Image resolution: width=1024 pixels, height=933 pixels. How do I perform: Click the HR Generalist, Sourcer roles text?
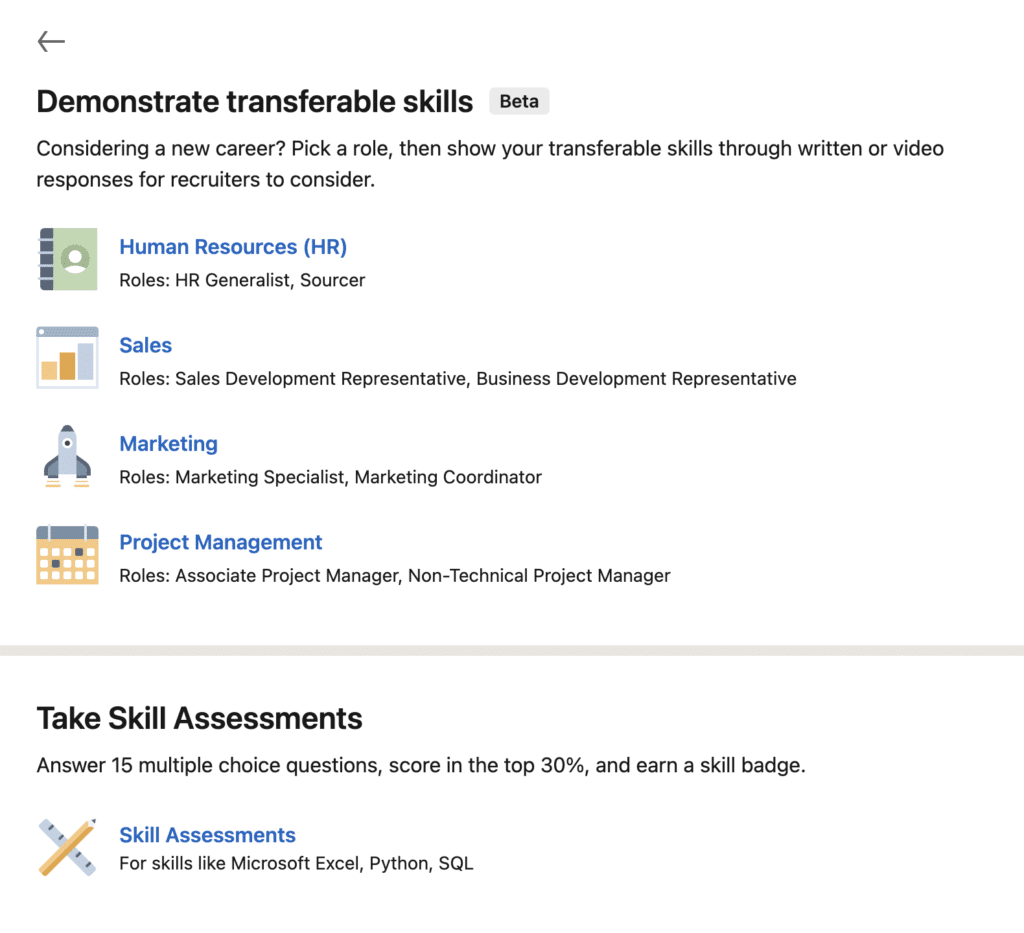click(242, 280)
